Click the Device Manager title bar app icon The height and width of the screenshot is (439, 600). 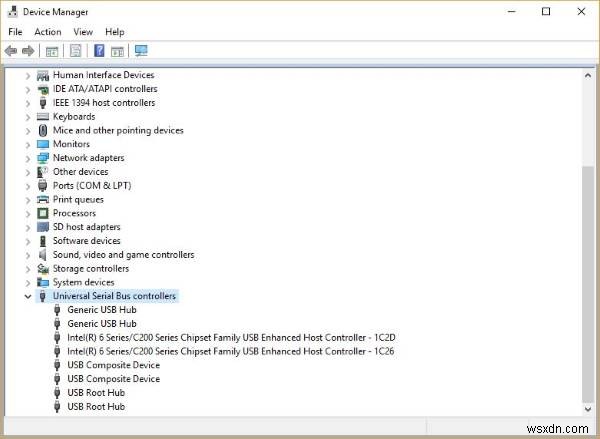click(x=13, y=12)
